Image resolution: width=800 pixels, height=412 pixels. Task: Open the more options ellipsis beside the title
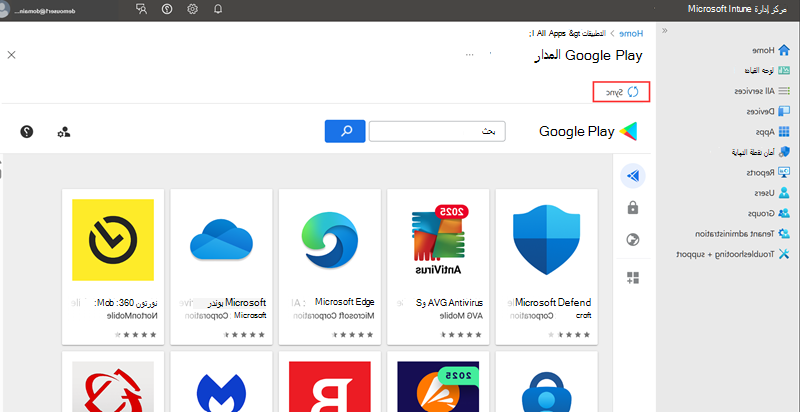(x=469, y=55)
